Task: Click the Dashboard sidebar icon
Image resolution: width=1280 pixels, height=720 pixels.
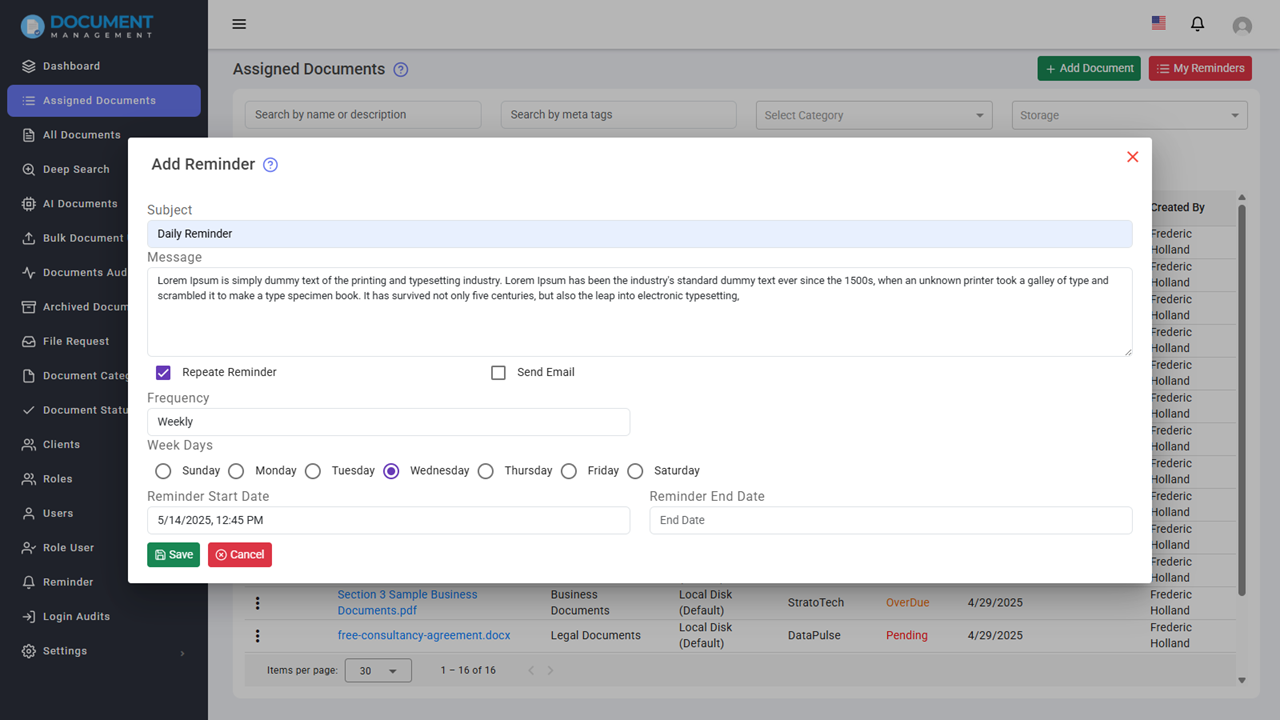Action: [x=29, y=66]
